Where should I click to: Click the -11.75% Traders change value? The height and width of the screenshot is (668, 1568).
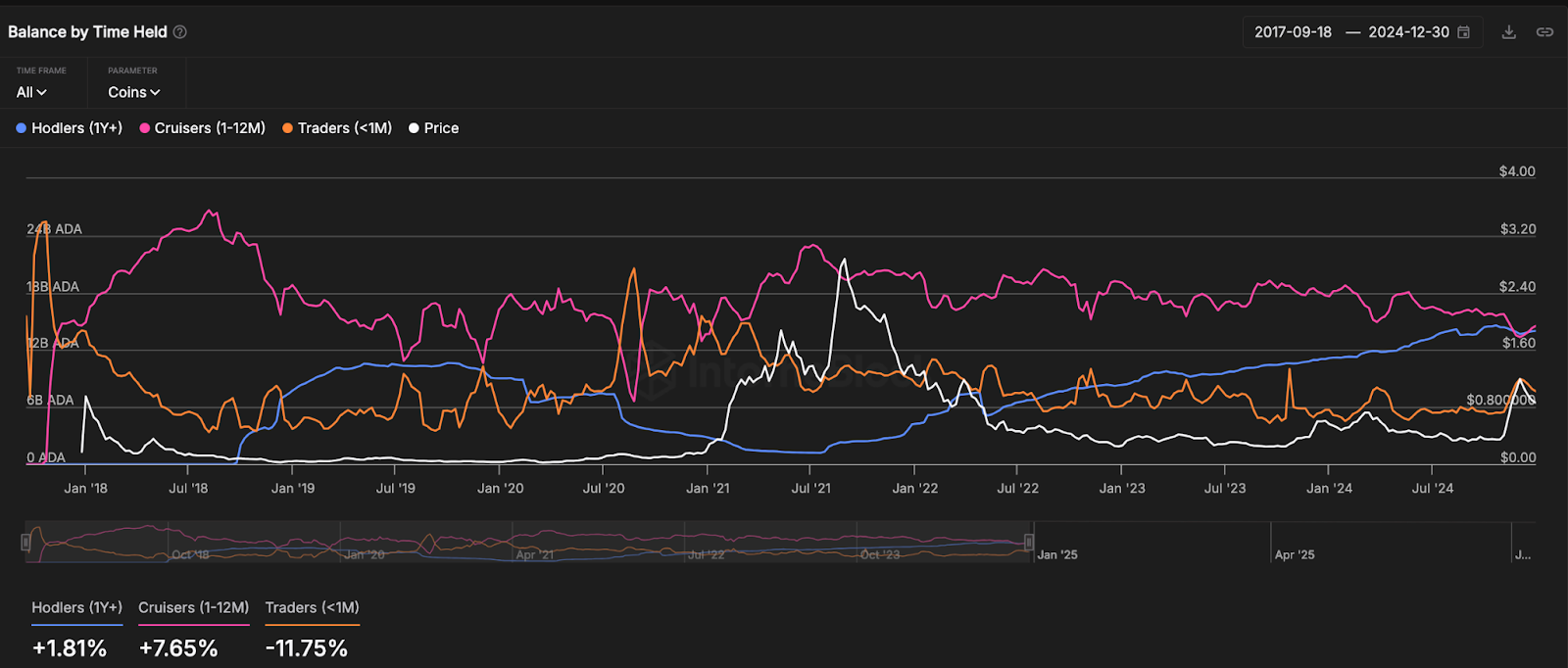coord(307,648)
